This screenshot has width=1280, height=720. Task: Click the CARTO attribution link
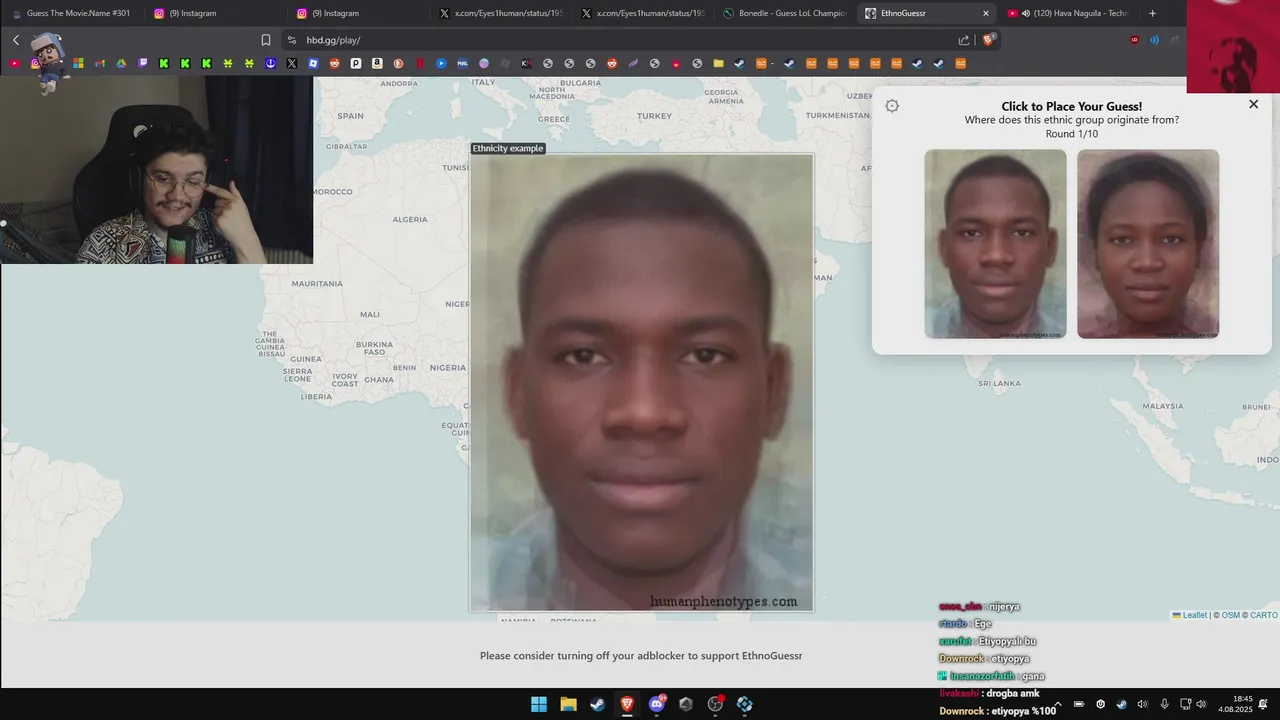(1263, 615)
